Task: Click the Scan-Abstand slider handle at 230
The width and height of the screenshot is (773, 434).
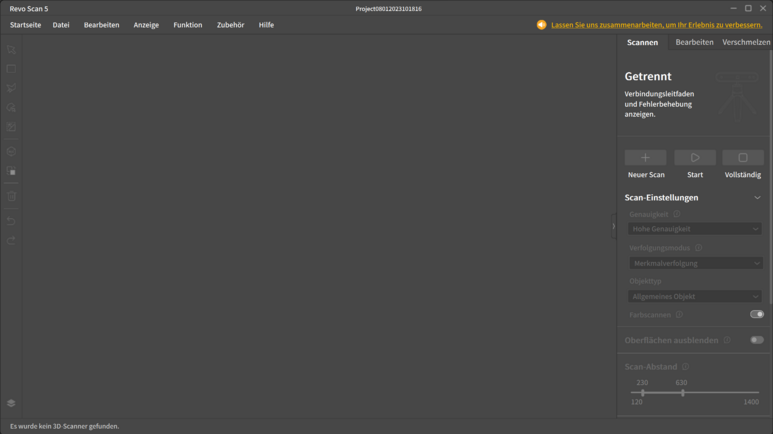Action: point(642,393)
